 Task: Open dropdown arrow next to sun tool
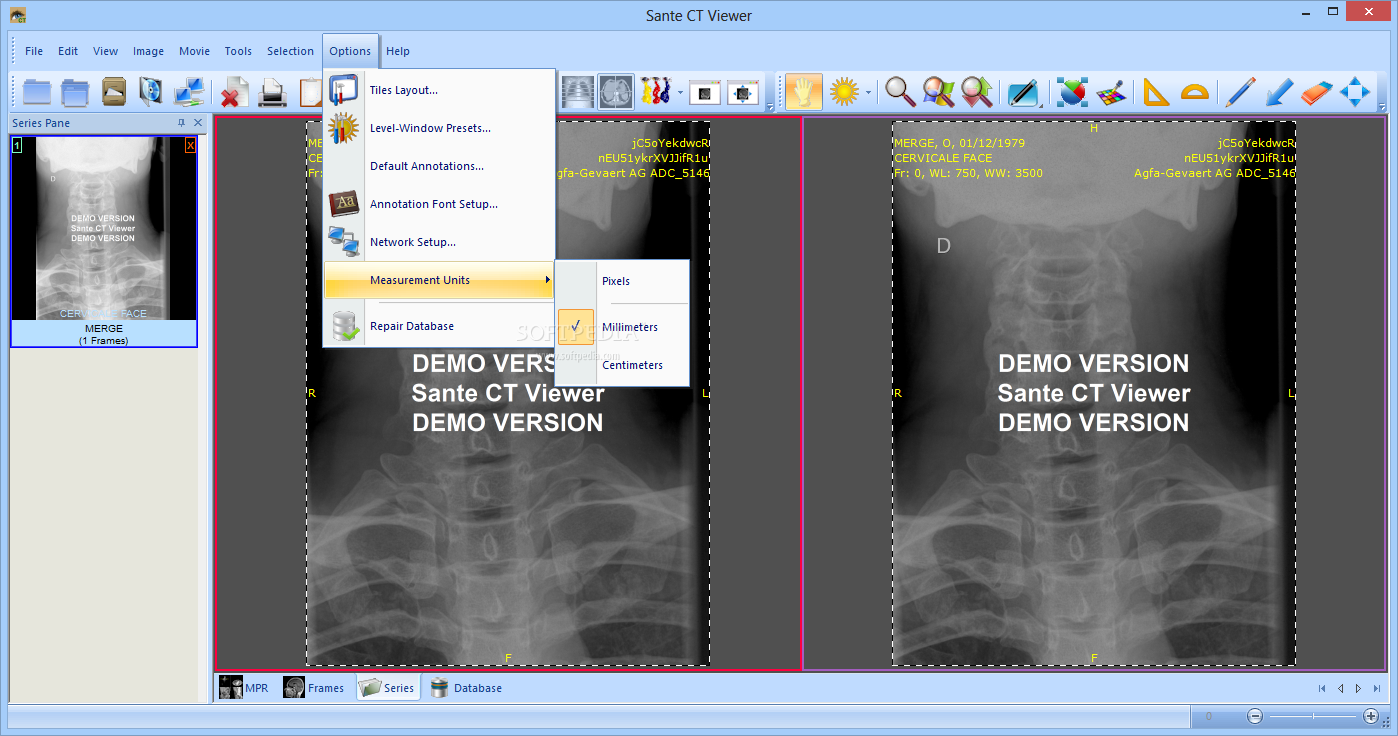(x=869, y=92)
